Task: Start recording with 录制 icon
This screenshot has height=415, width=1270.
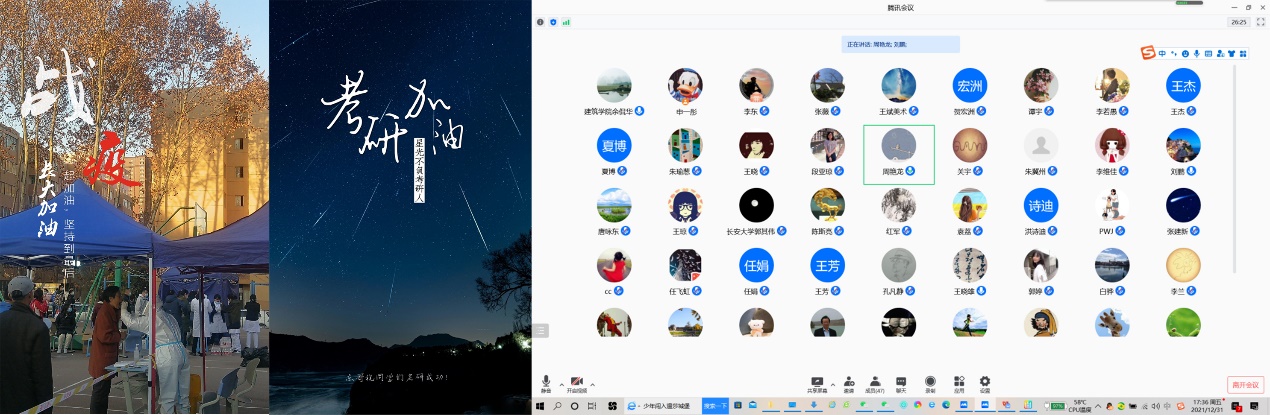Action: (930, 383)
